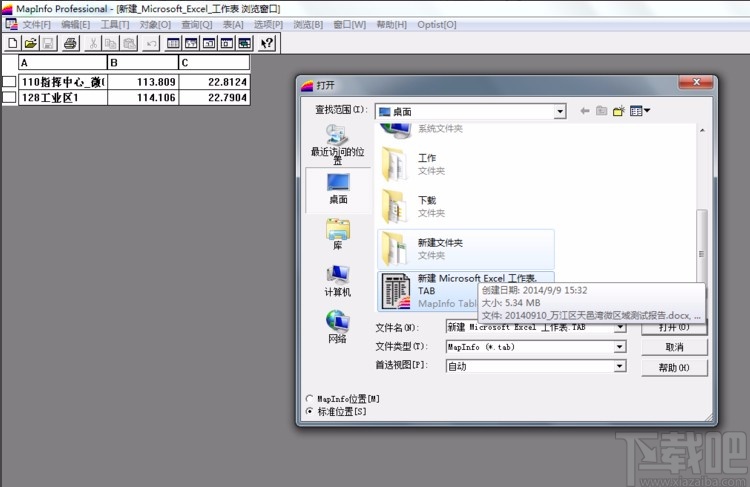Click column header B in browser table
The image size is (750, 487).
[143, 63]
